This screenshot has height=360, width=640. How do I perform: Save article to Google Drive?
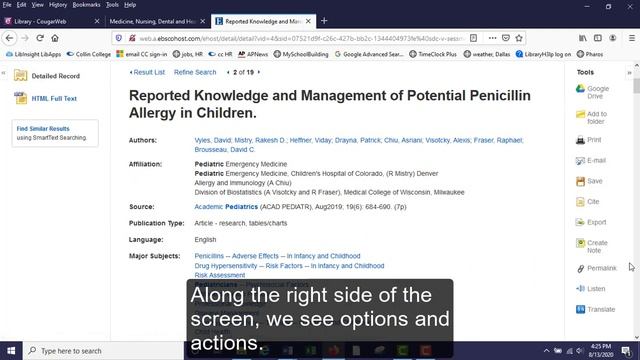coord(593,92)
